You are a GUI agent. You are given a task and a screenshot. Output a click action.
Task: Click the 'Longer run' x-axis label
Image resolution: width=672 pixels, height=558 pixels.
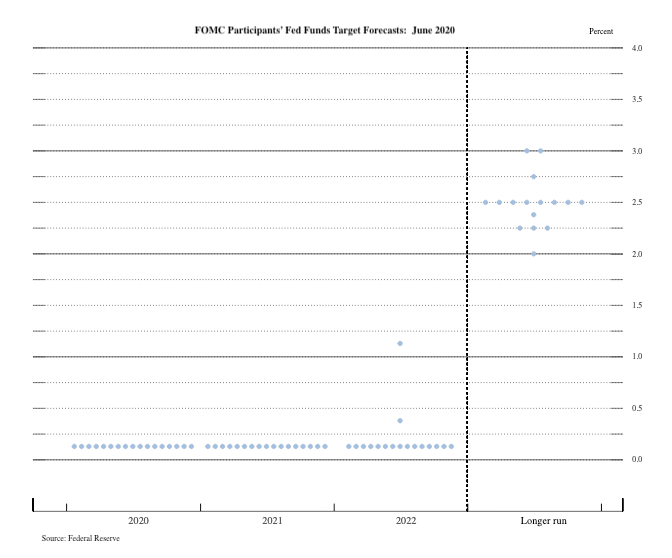tap(547, 521)
